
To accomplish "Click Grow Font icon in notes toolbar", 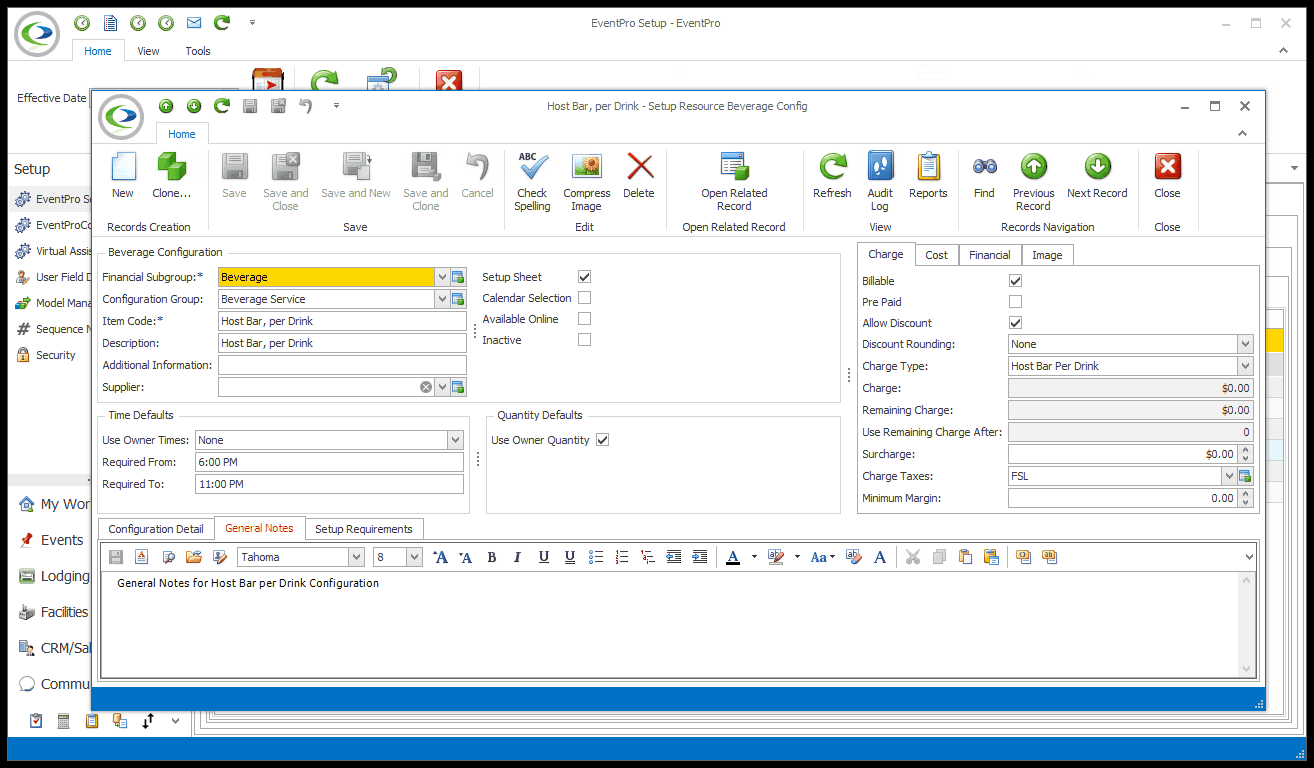I will point(440,557).
